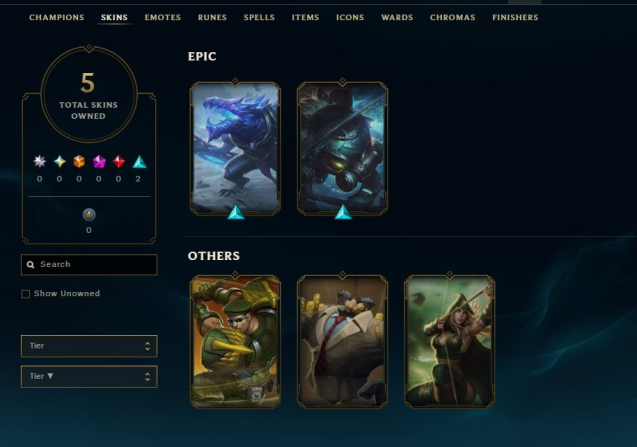Go to the Emotes tab

(162, 17)
